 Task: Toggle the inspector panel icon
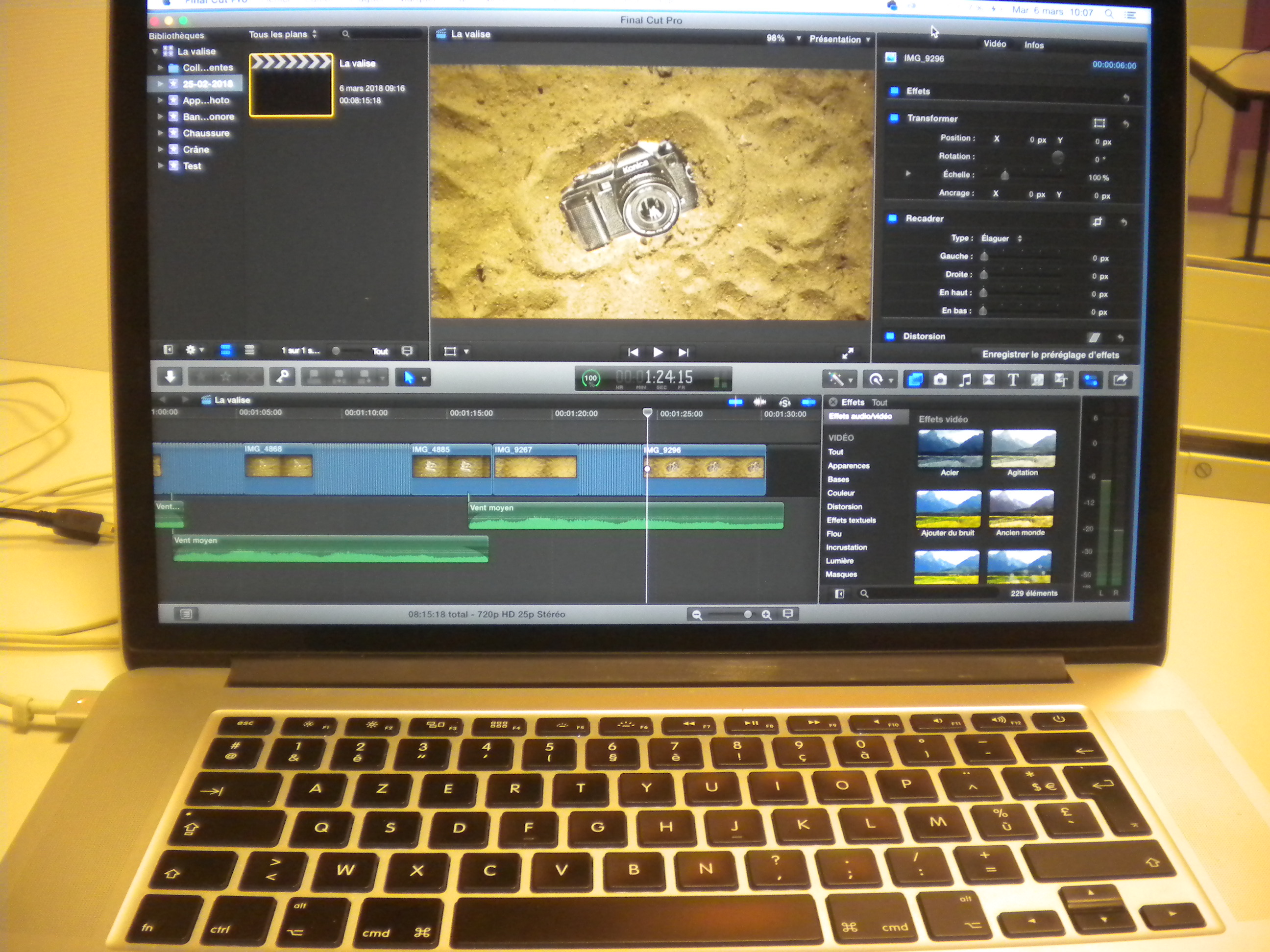[x=1090, y=380]
